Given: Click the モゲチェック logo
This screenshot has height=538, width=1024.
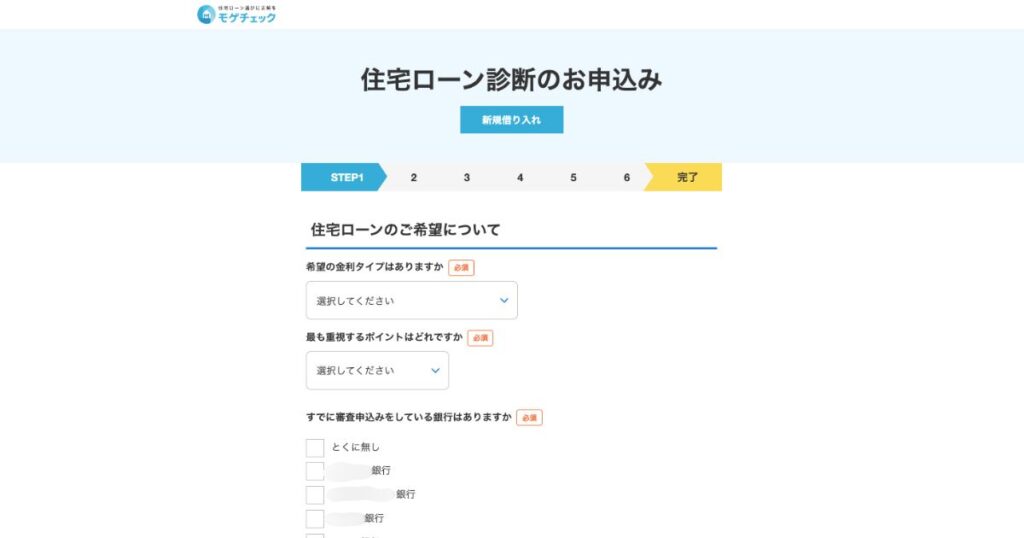Looking at the screenshot, I should point(236,14).
